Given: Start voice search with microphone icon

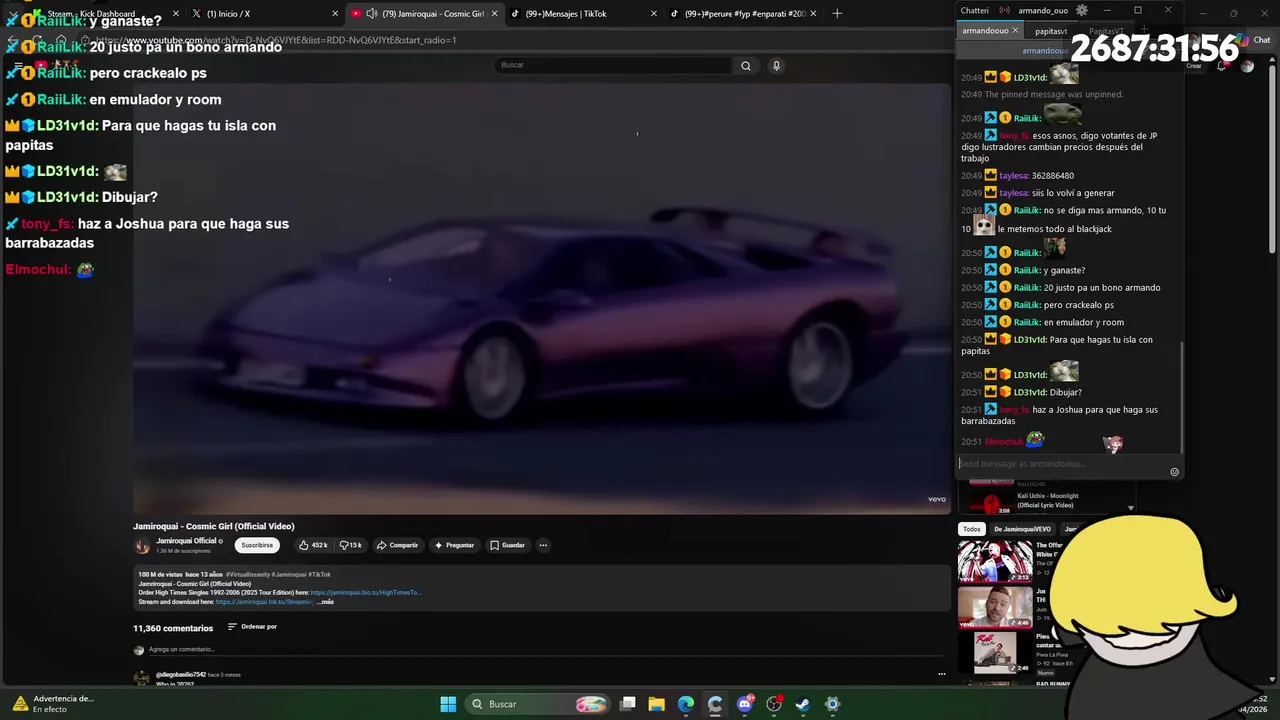Looking at the screenshot, I should (776, 65).
